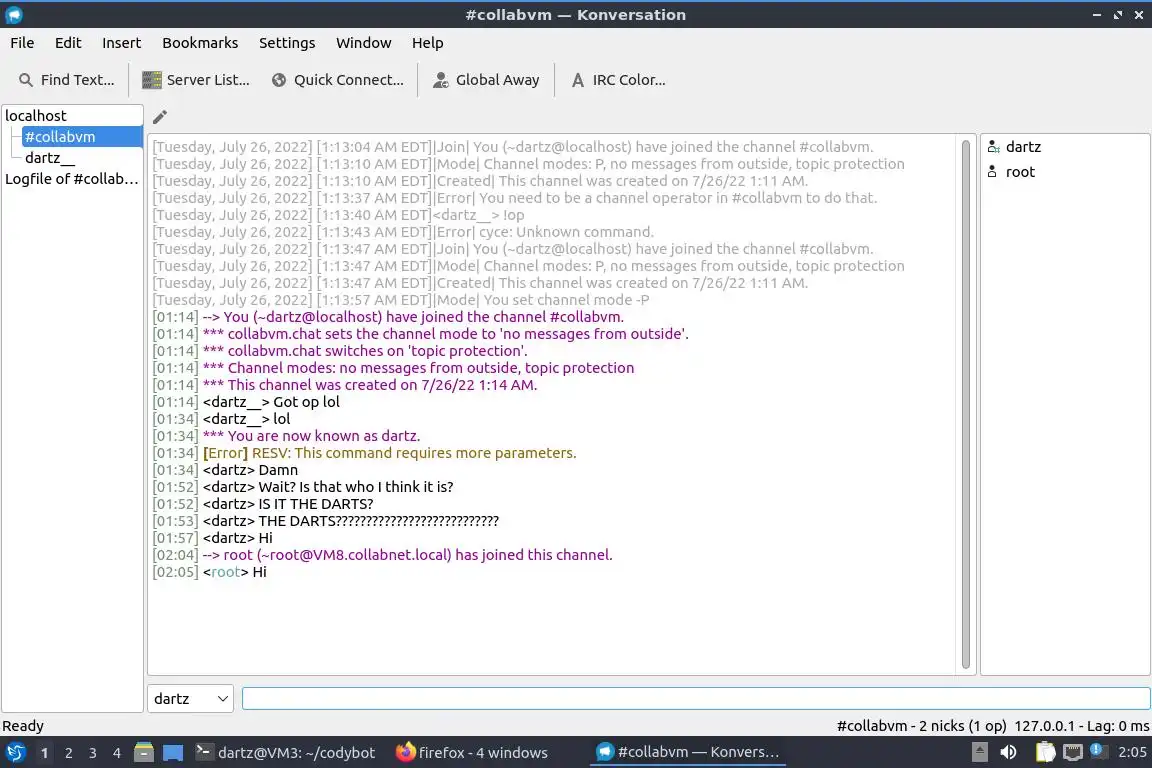
Task: Switch to the dartz@VM3 terminal window
Action: (x=286, y=753)
